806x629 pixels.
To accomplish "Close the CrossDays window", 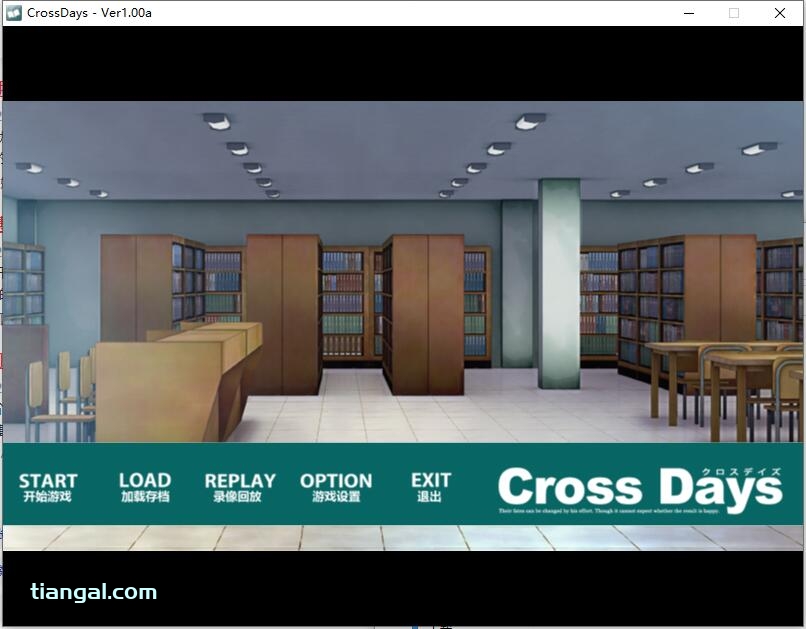I will point(779,13).
